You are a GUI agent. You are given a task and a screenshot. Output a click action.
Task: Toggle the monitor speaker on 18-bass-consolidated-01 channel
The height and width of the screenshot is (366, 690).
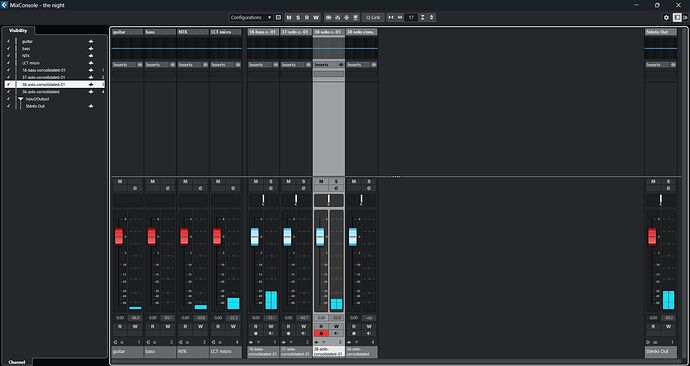coord(271,333)
